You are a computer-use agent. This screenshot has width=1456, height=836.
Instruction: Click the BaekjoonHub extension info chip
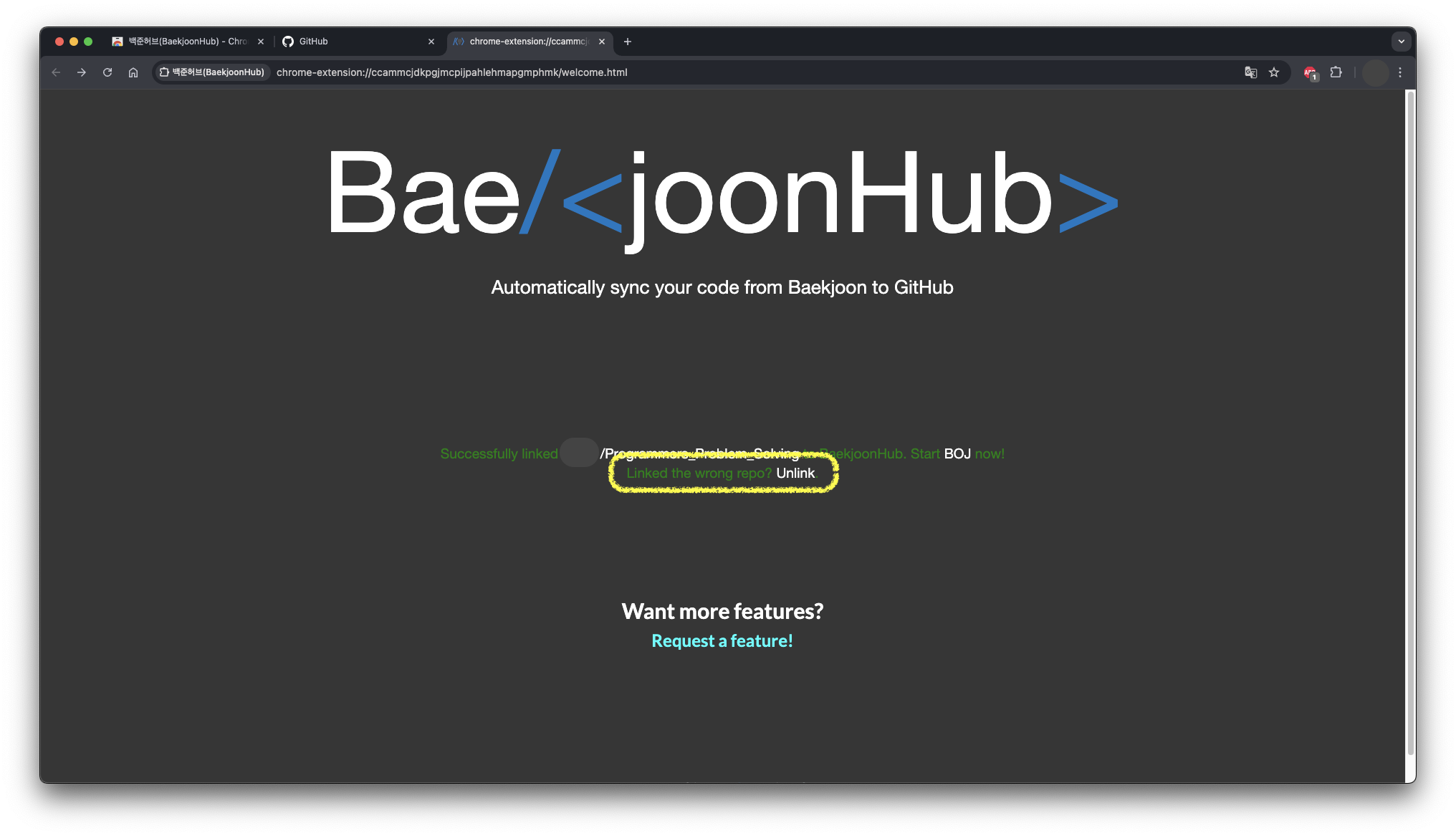point(212,72)
